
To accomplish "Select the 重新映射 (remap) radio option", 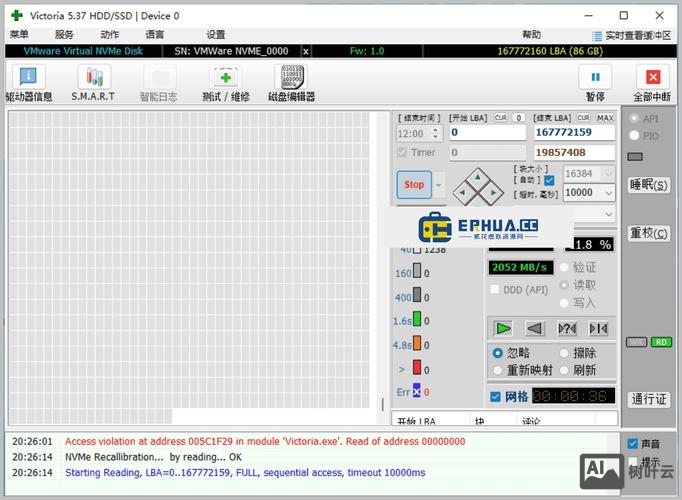I will pyautogui.click(x=497, y=370).
